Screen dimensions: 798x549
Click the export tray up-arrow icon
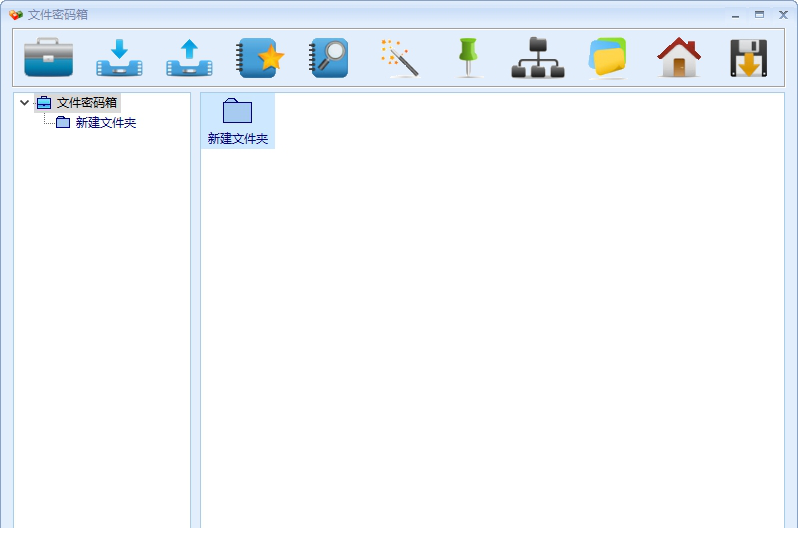[x=189, y=57]
